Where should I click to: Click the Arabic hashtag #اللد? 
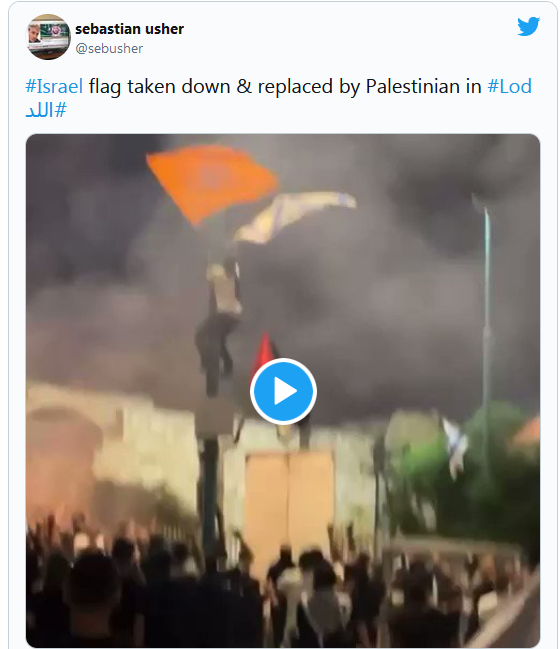tap(46, 111)
